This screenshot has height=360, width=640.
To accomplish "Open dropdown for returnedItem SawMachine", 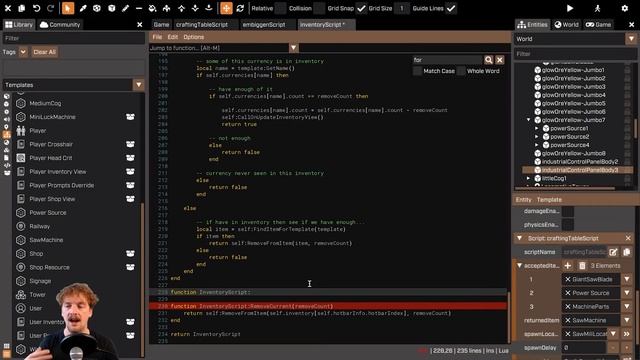I will (627, 320).
